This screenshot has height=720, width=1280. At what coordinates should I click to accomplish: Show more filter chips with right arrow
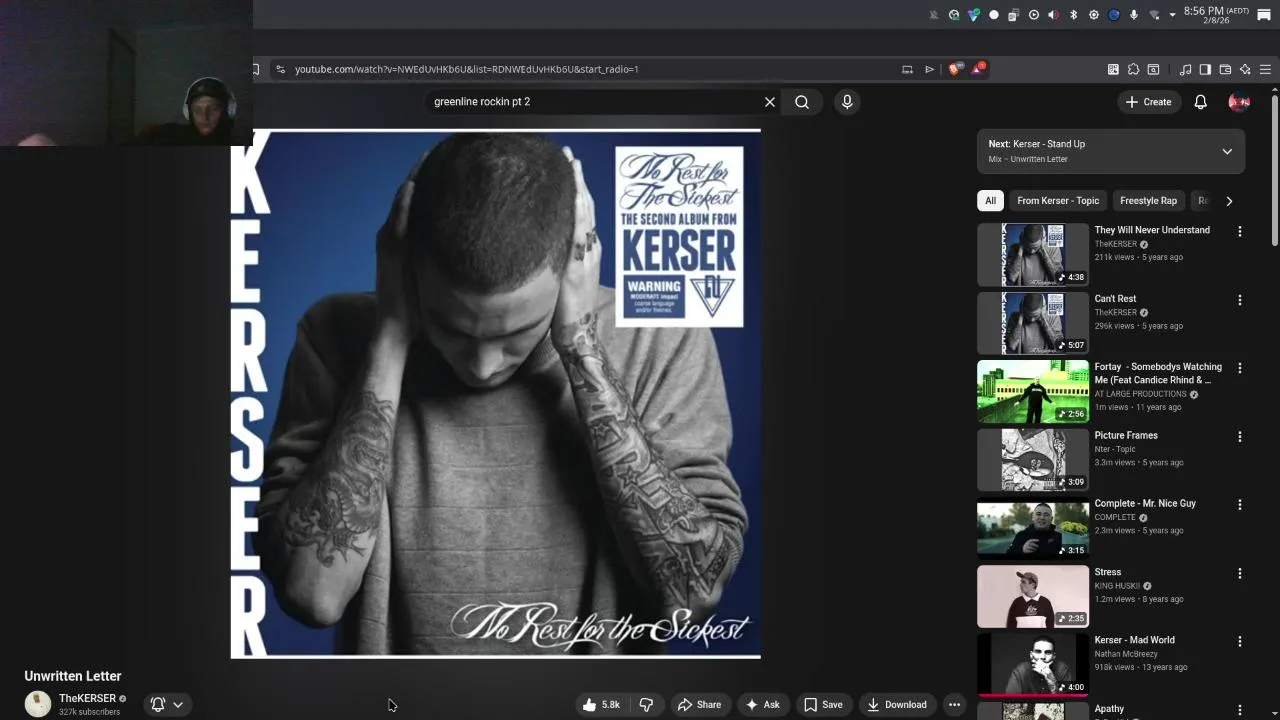[1229, 201]
